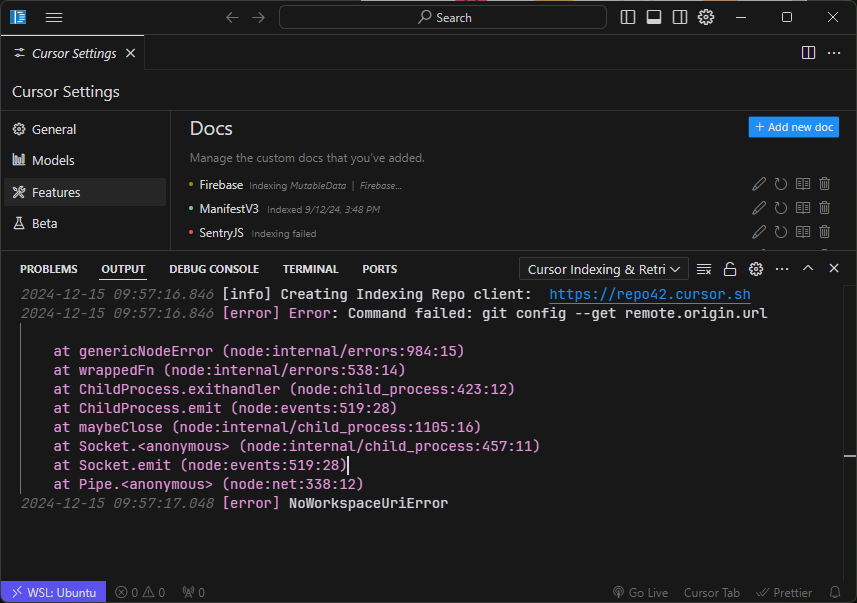Toggle output auto-scroll lock
Screen dimensions: 857x603
tap(730, 269)
